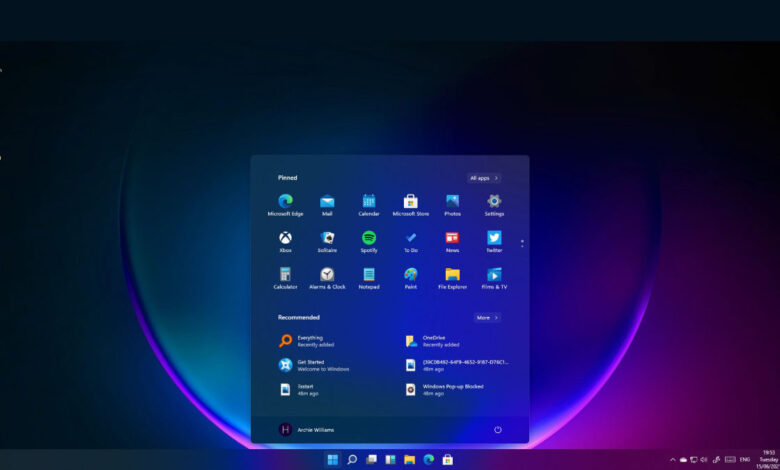Image resolution: width=780 pixels, height=470 pixels.
Task: Open network status tray icon
Action: [x=693, y=460]
